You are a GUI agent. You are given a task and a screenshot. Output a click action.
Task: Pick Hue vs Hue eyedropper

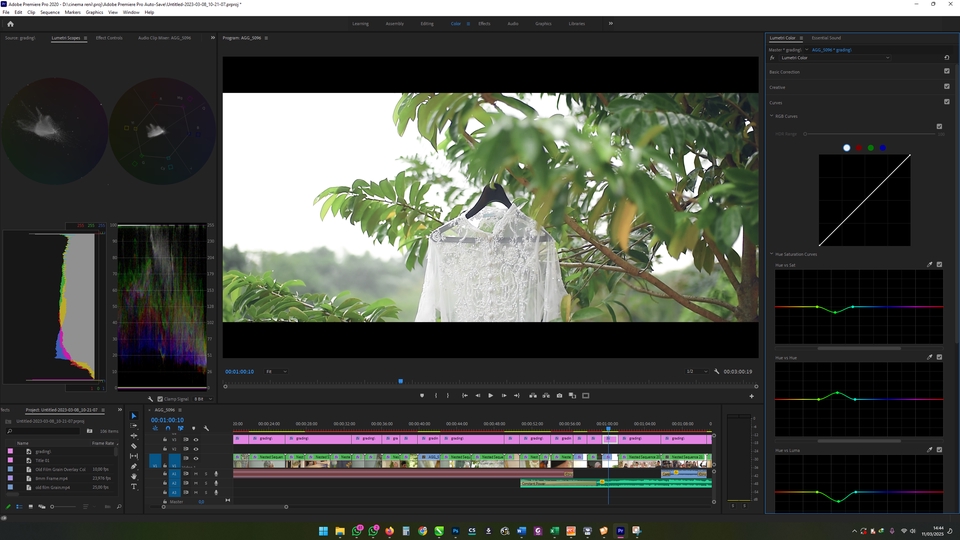[x=929, y=357]
